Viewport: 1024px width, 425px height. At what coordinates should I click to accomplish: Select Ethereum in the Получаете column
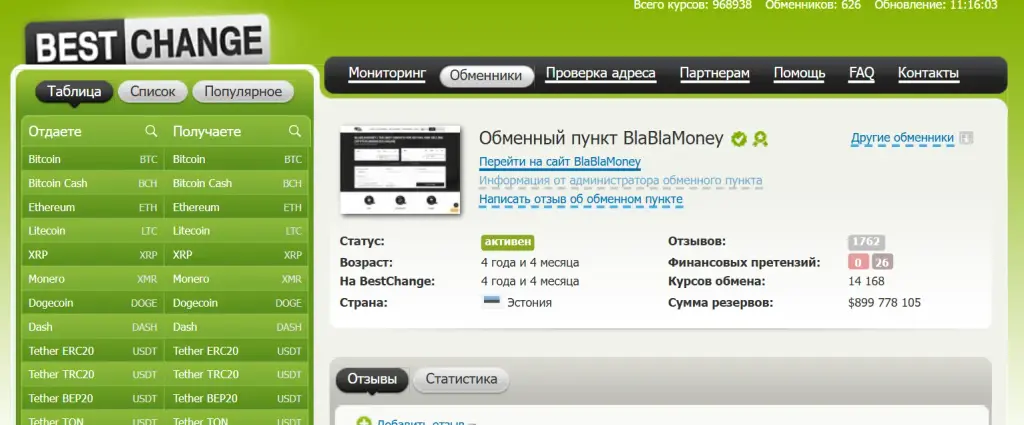tap(236, 208)
